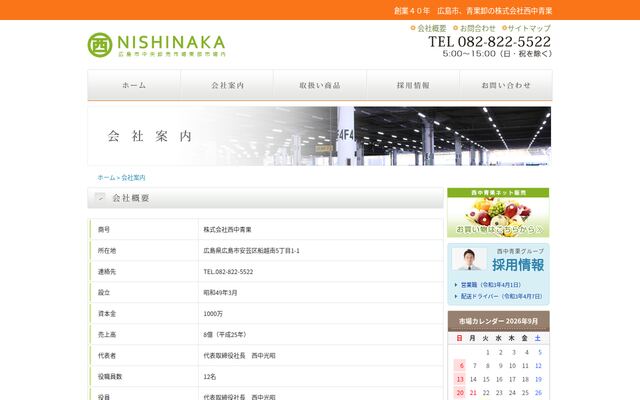Viewport: 640px width, 400px height.
Task: Click the address 広島県広島市安芸区船越南5丁目1-1
Action: pyautogui.click(x=251, y=251)
